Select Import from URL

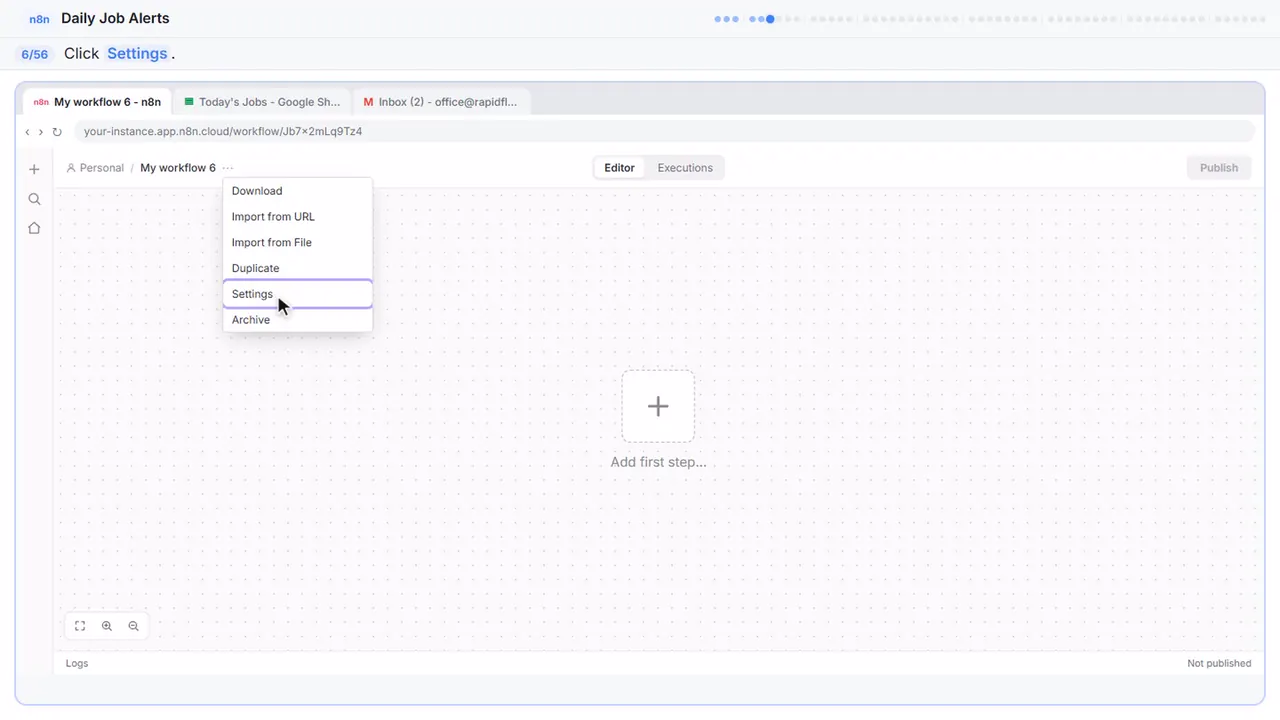click(x=298, y=217)
